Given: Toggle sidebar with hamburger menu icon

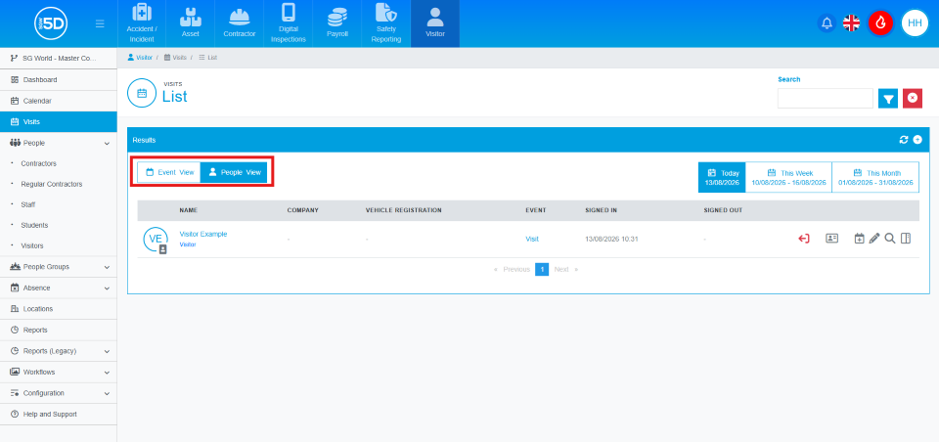Looking at the screenshot, I should [x=100, y=24].
